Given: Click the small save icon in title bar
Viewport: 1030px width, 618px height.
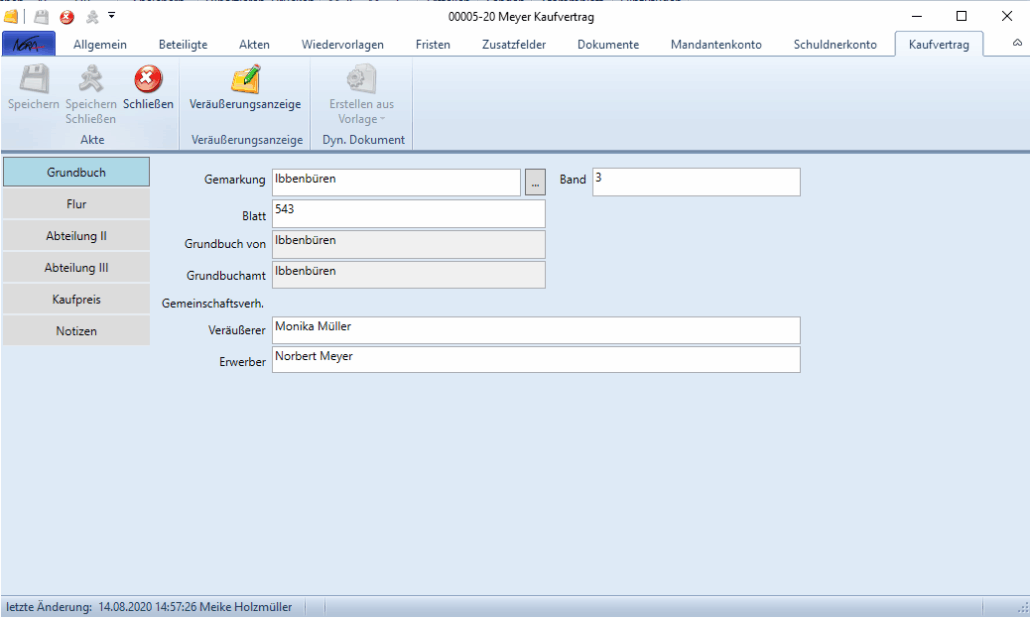Looking at the screenshot, I should (x=41, y=17).
